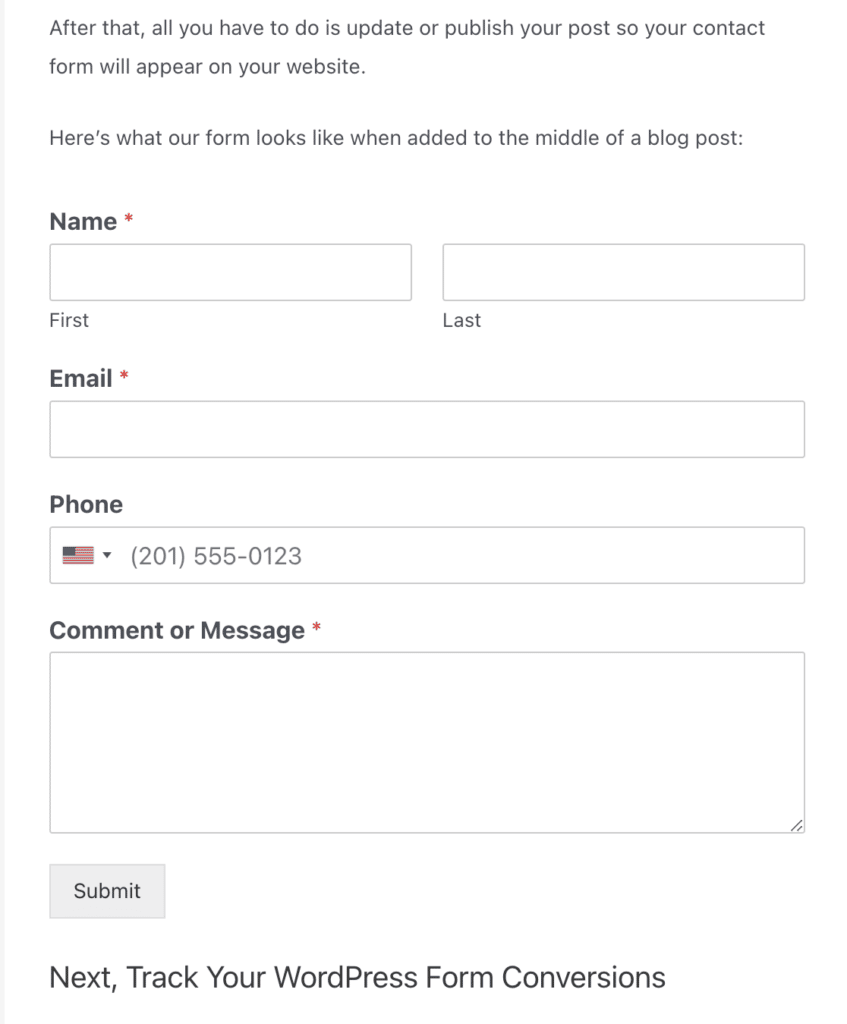Click the Phone number input area

[x=400, y=555]
